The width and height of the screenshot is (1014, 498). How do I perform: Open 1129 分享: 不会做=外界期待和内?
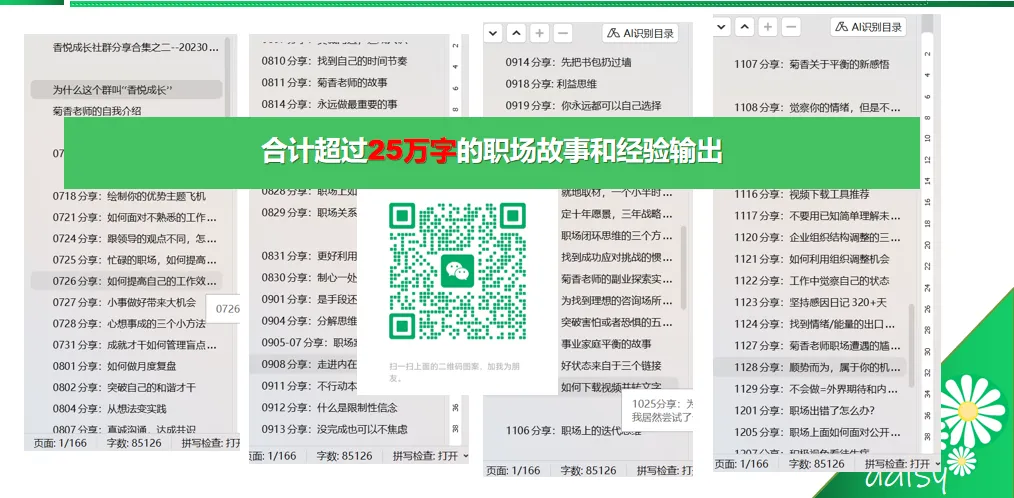click(817, 389)
